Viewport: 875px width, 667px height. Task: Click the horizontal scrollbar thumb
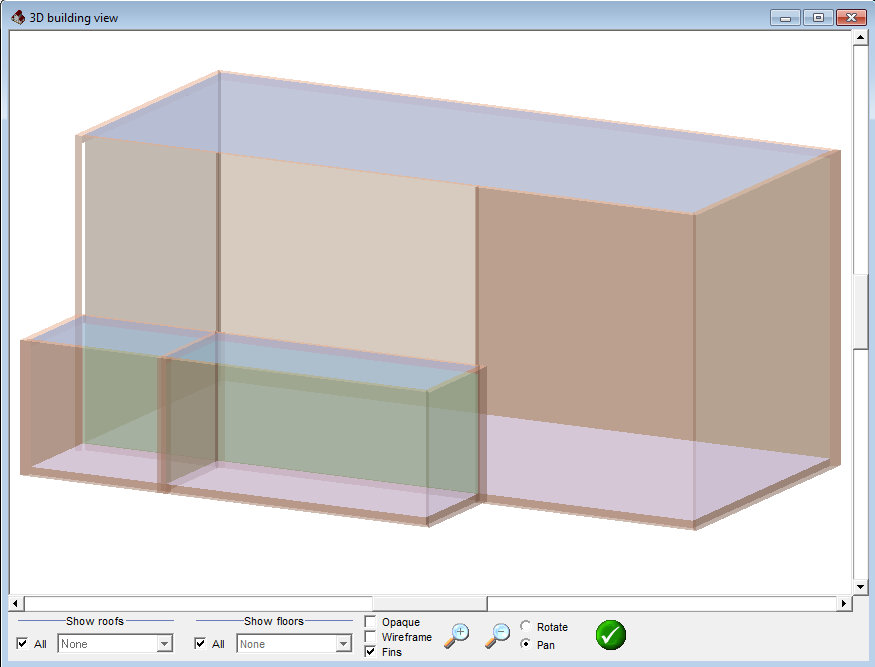click(x=430, y=603)
